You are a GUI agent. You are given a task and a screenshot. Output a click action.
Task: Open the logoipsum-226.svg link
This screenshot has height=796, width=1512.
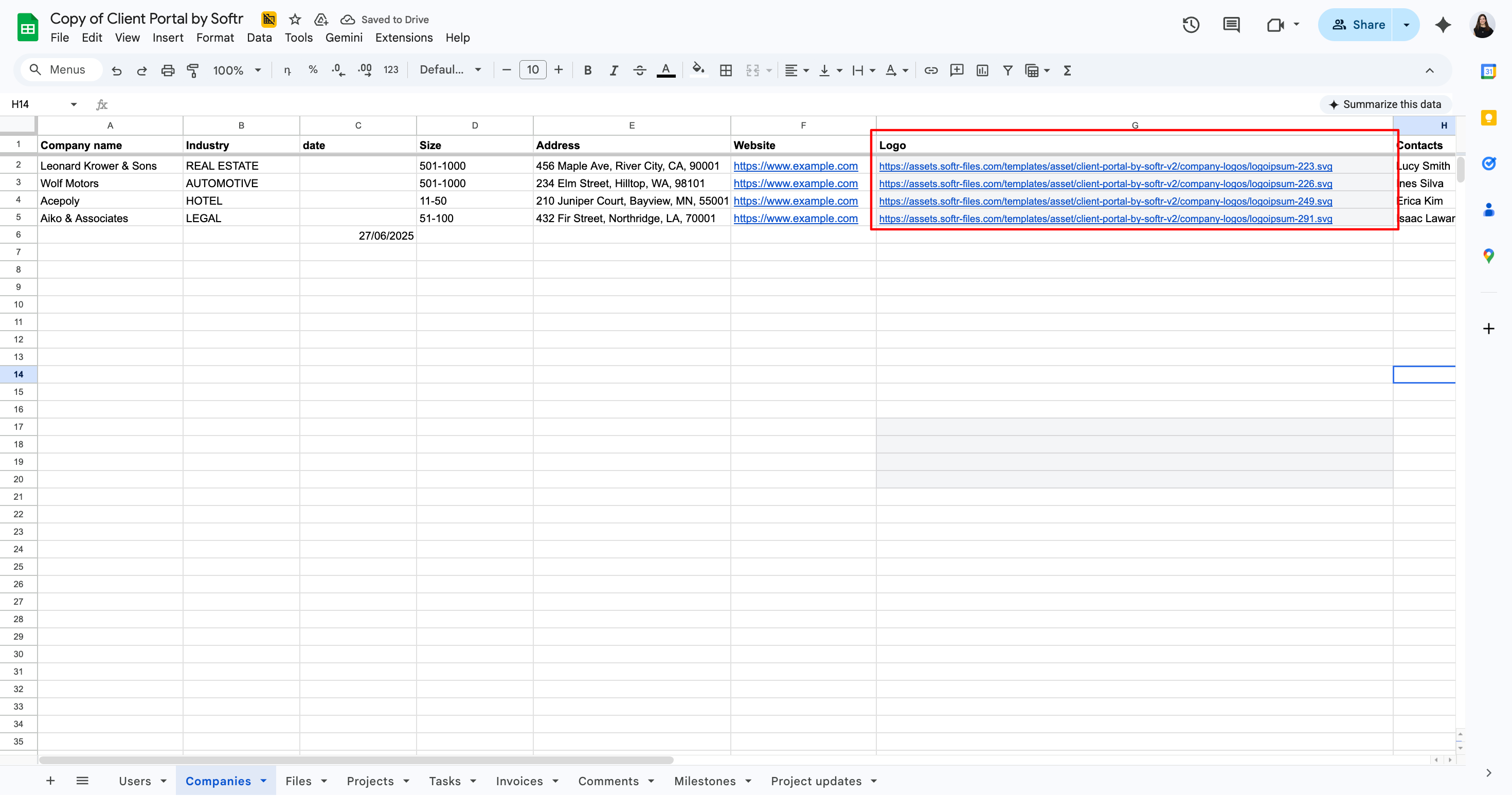coord(1105,184)
